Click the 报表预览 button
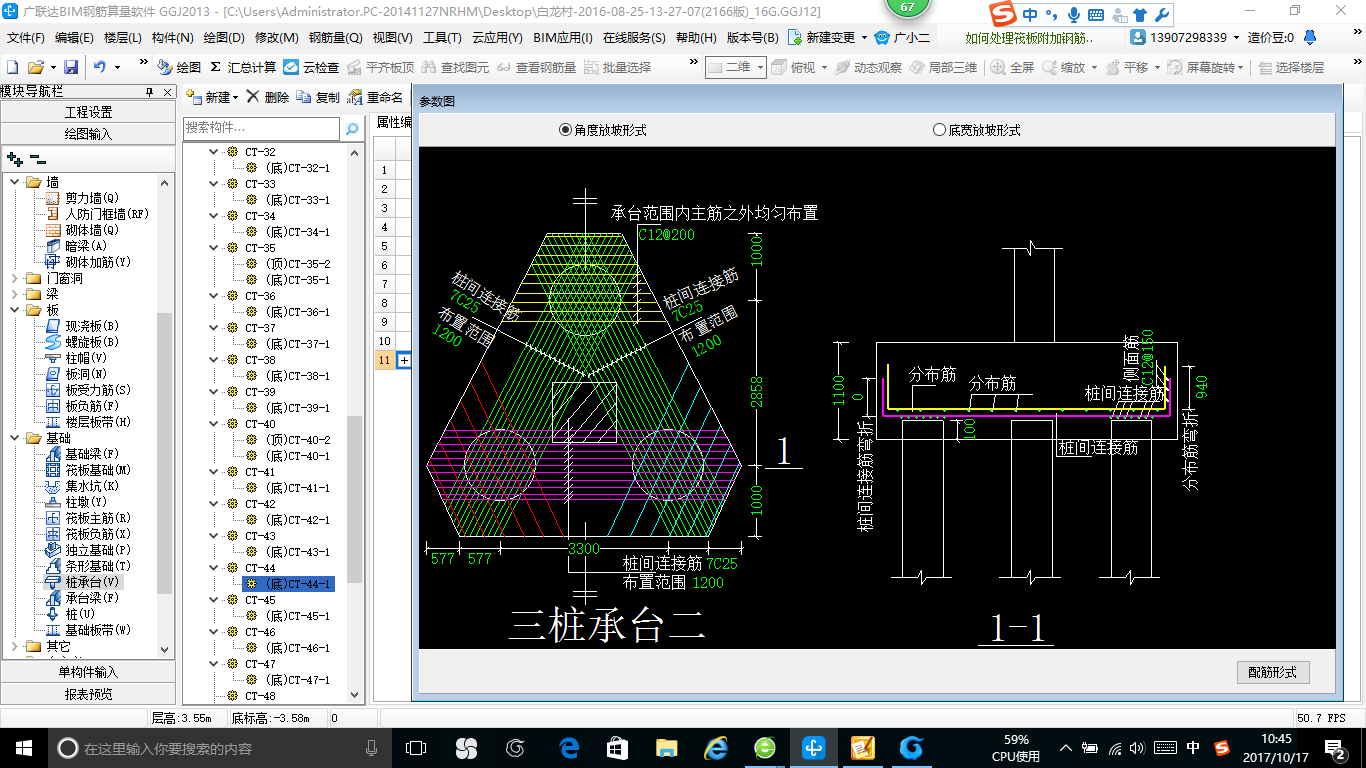The height and width of the screenshot is (768, 1366). 88,693
